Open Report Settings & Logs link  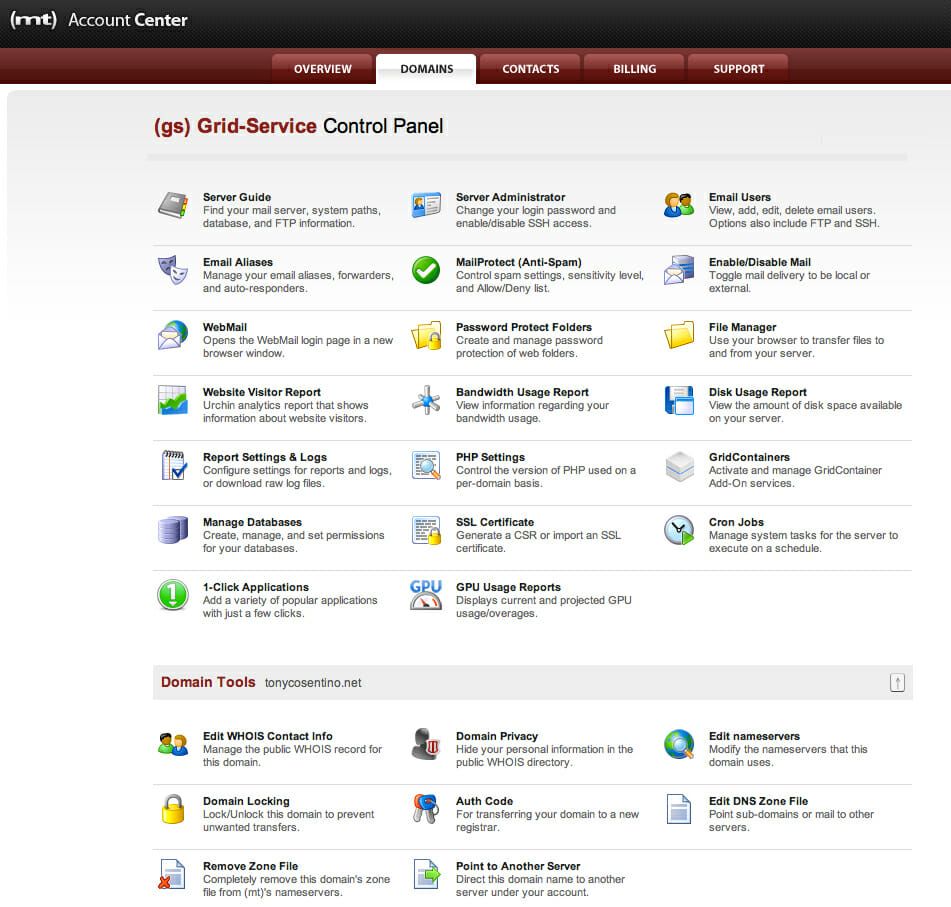click(264, 457)
